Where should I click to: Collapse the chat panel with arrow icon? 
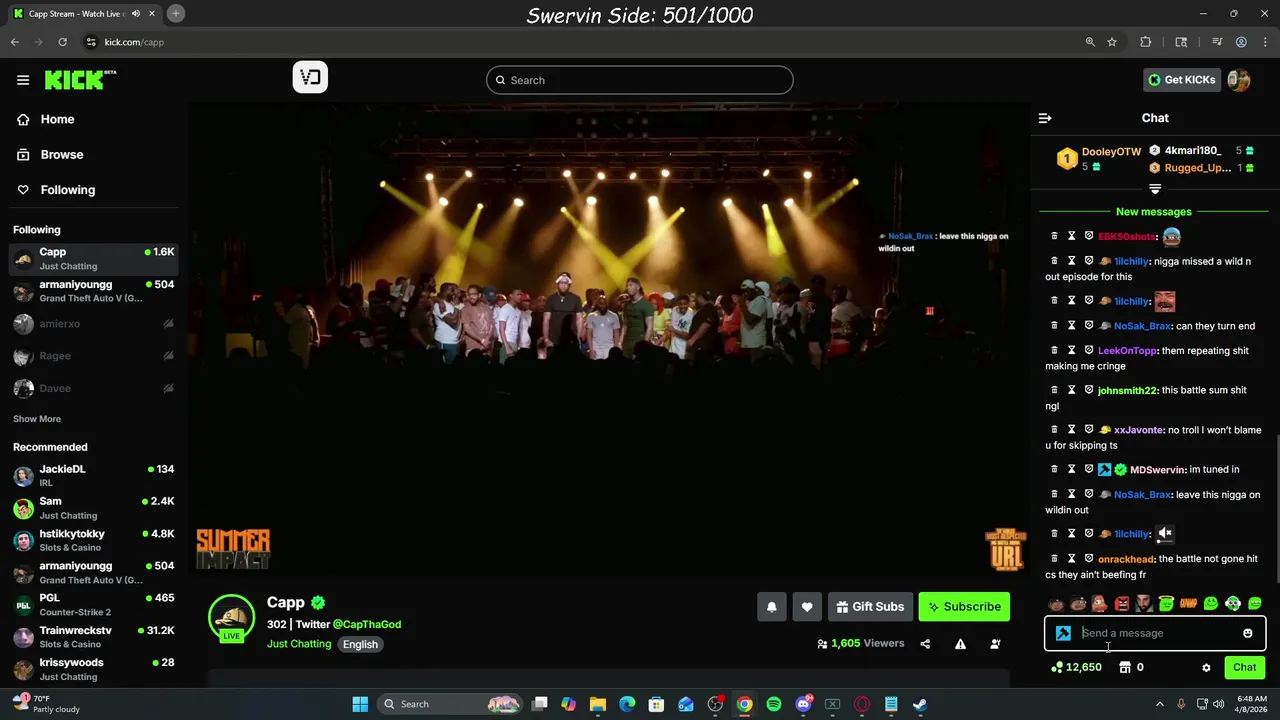pos(1045,118)
